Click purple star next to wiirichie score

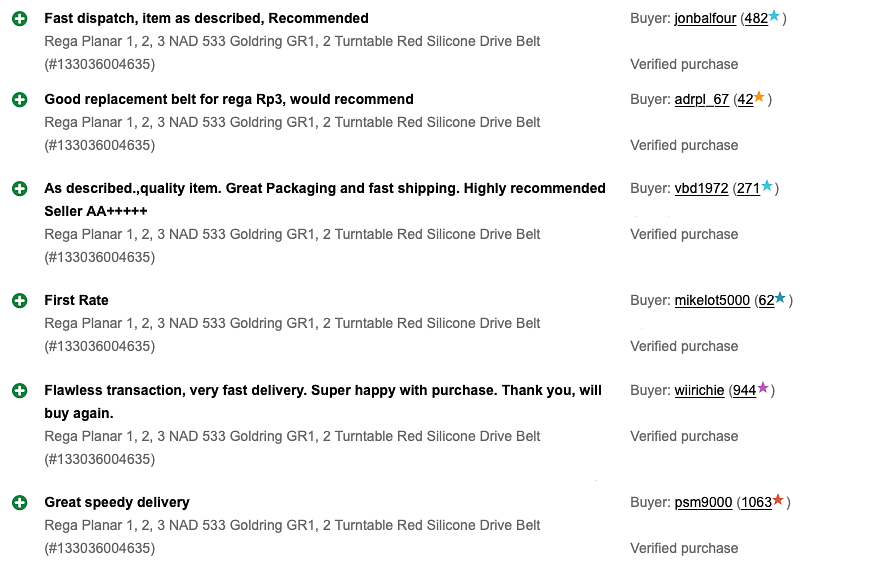[x=763, y=388]
